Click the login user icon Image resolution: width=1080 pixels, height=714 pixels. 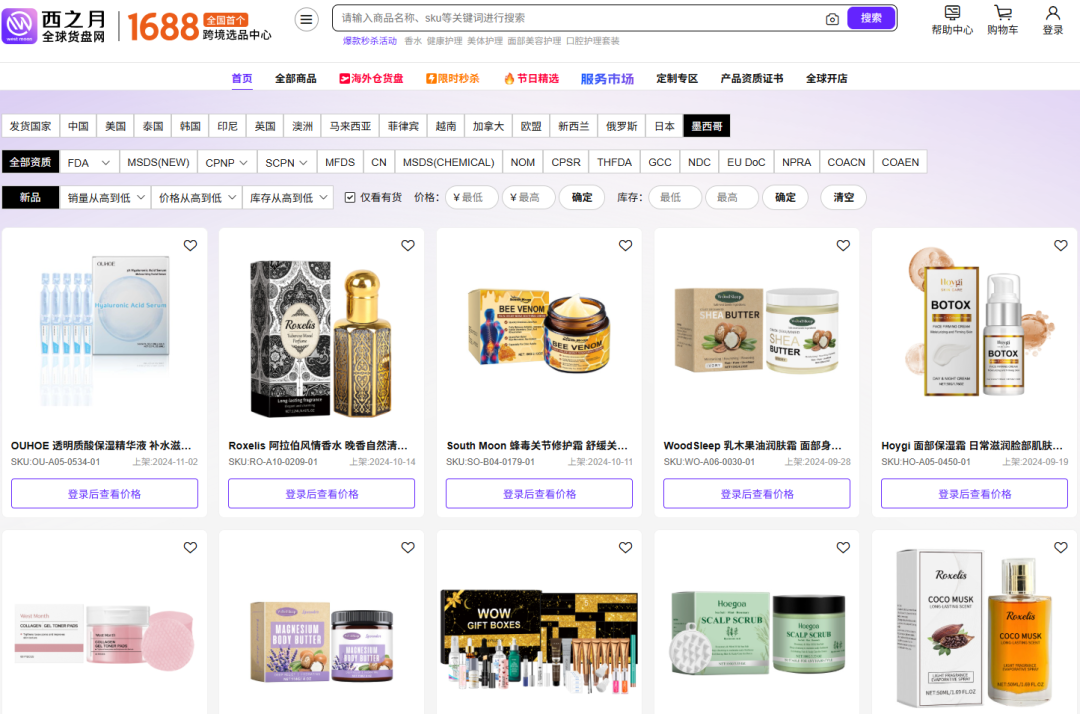click(x=1053, y=13)
